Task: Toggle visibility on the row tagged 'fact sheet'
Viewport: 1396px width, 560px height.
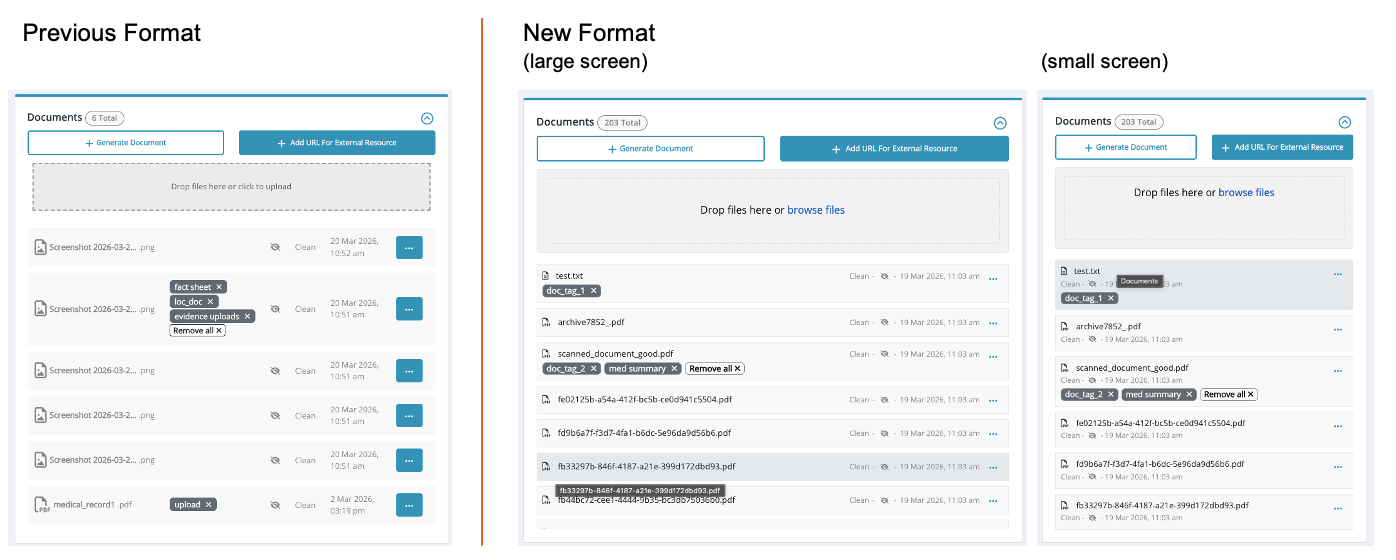Action: (275, 309)
